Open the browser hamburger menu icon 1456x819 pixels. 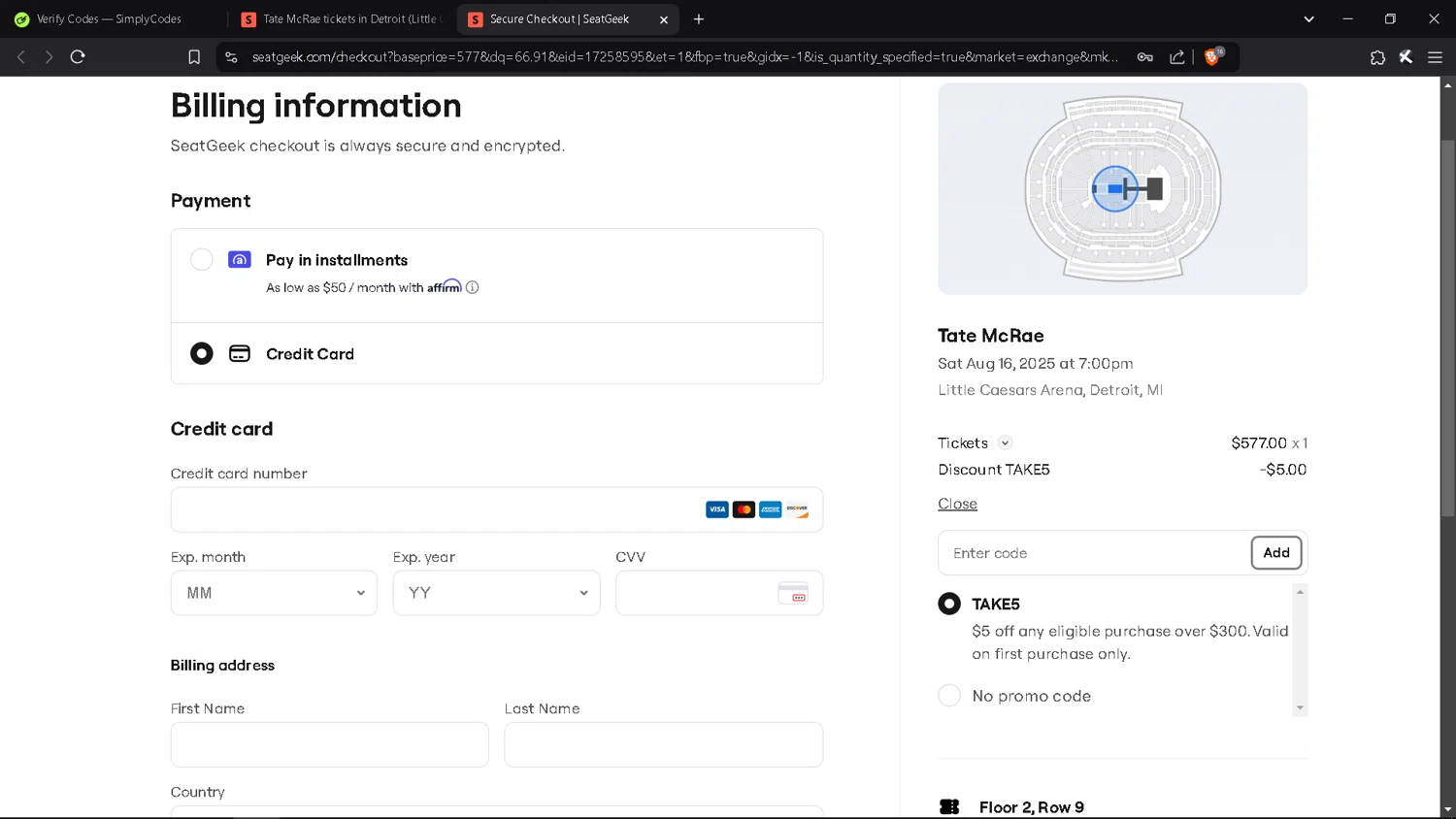[1435, 57]
